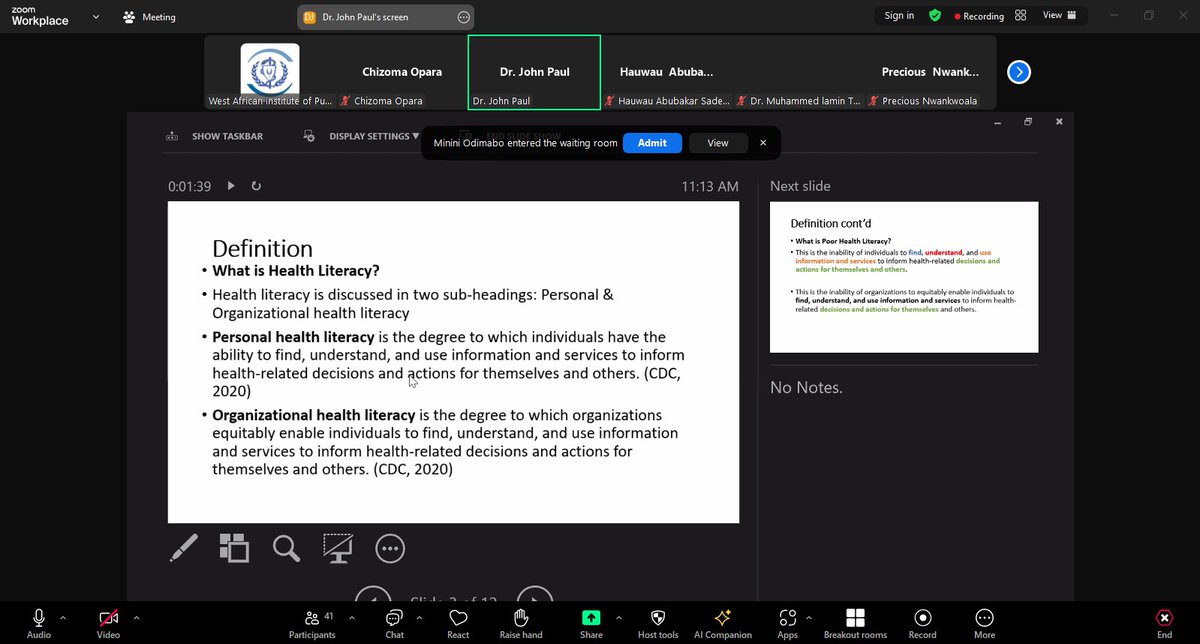Viewport: 1200px width, 644px height.
Task: Click the current Definition slide
Action: pyautogui.click(x=453, y=362)
